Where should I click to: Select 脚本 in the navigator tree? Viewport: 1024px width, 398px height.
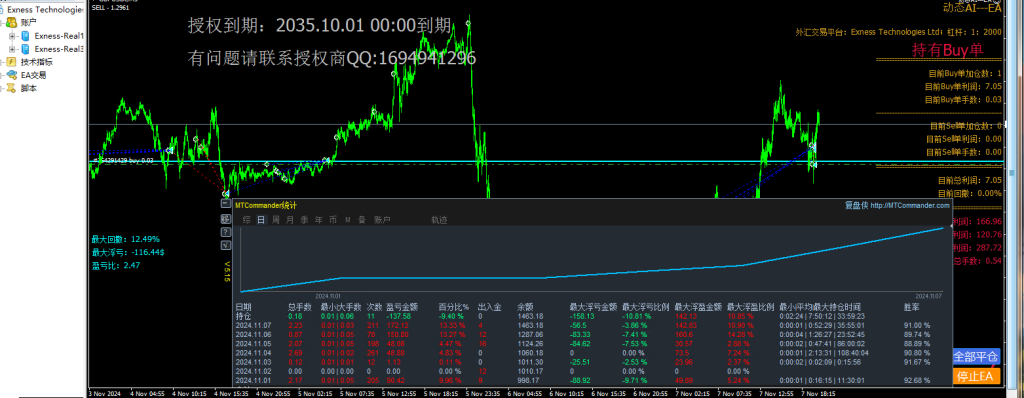pyautogui.click(x=29, y=88)
